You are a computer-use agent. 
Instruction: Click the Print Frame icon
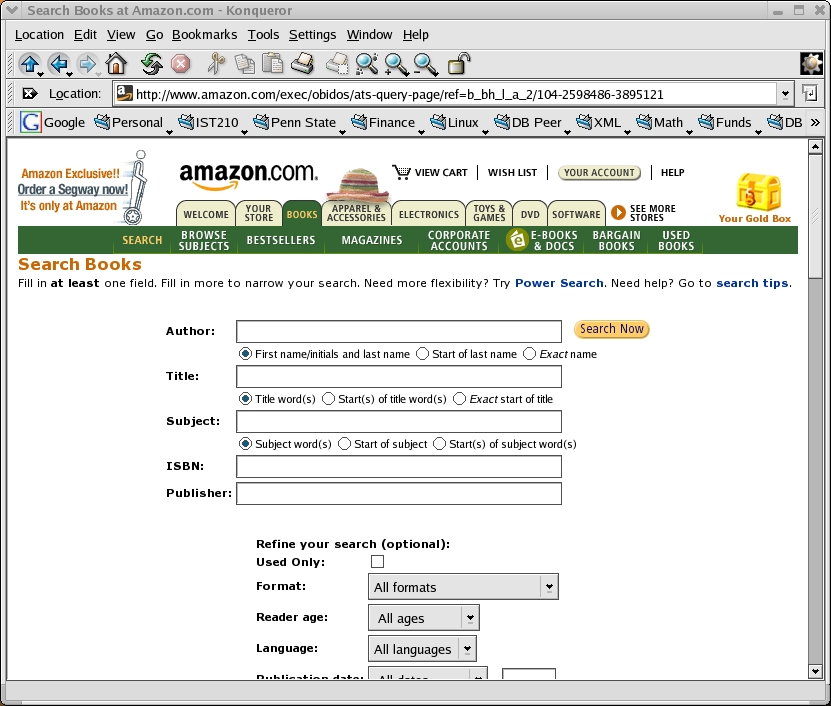tap(337, 64)
